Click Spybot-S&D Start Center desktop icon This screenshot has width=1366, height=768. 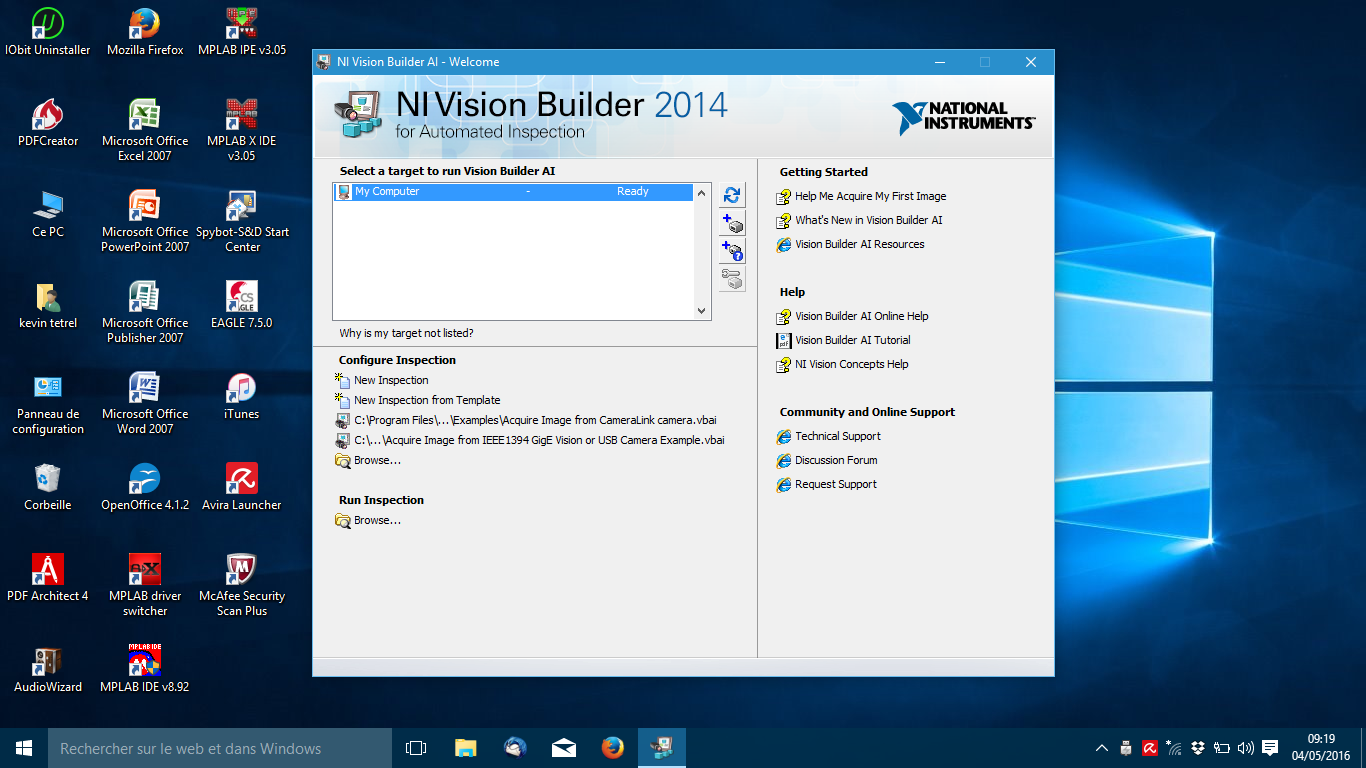(x=242, y=221)
